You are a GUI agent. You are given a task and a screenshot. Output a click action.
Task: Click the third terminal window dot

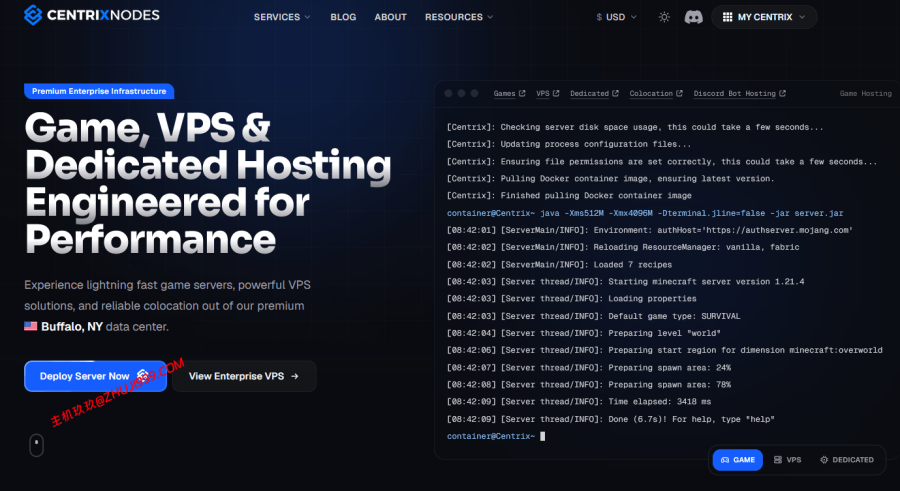click(x=474, y=93)
